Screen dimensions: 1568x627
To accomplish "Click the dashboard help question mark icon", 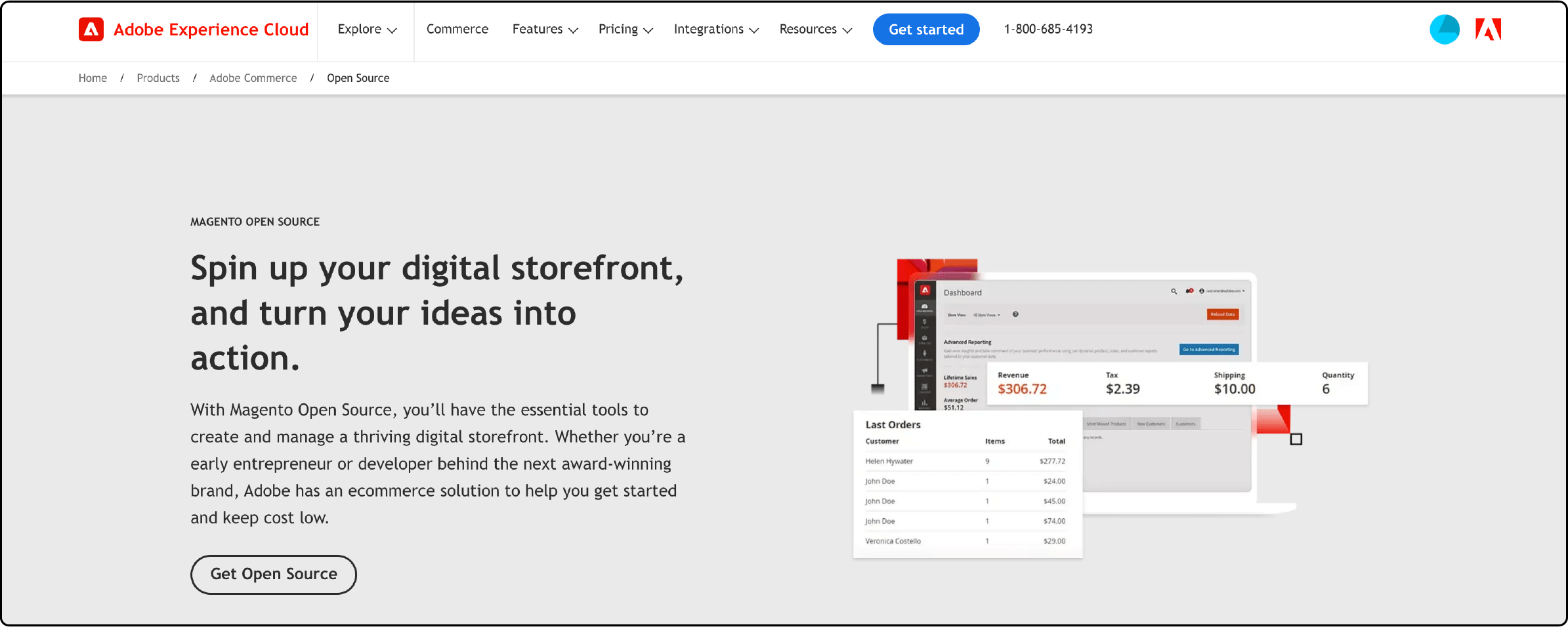I will tap(1015, 314).
